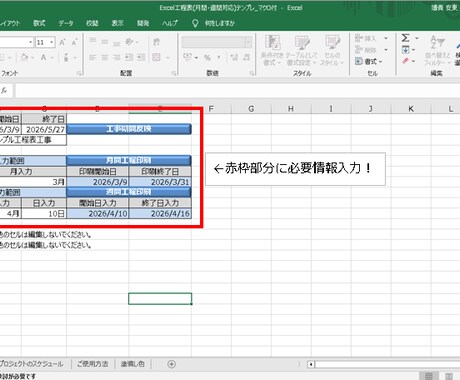Open the 配置 alignment dialog launcher
This screenshot has height=380, width=460.
tap(174, 73)
